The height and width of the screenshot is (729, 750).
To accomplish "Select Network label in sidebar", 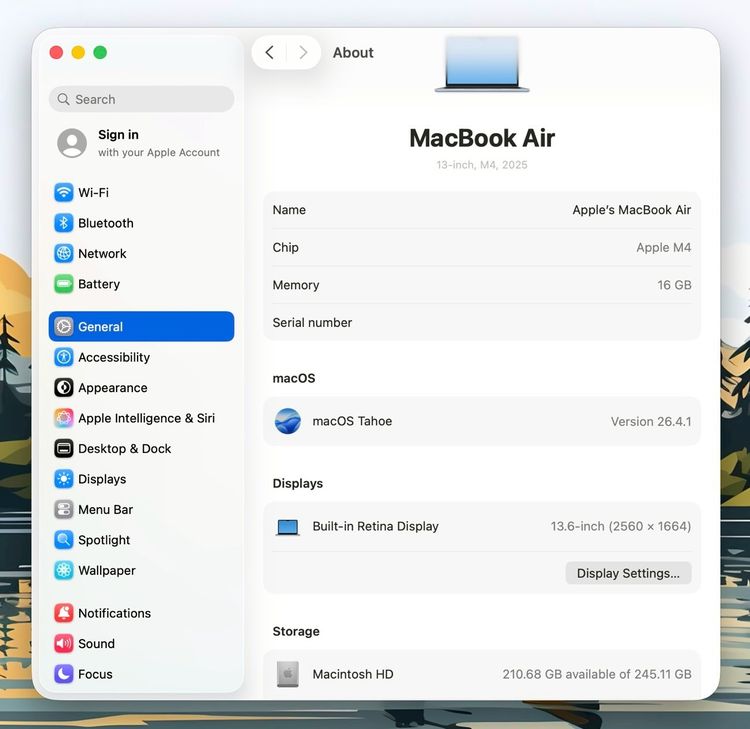I will tap(102, 254).
